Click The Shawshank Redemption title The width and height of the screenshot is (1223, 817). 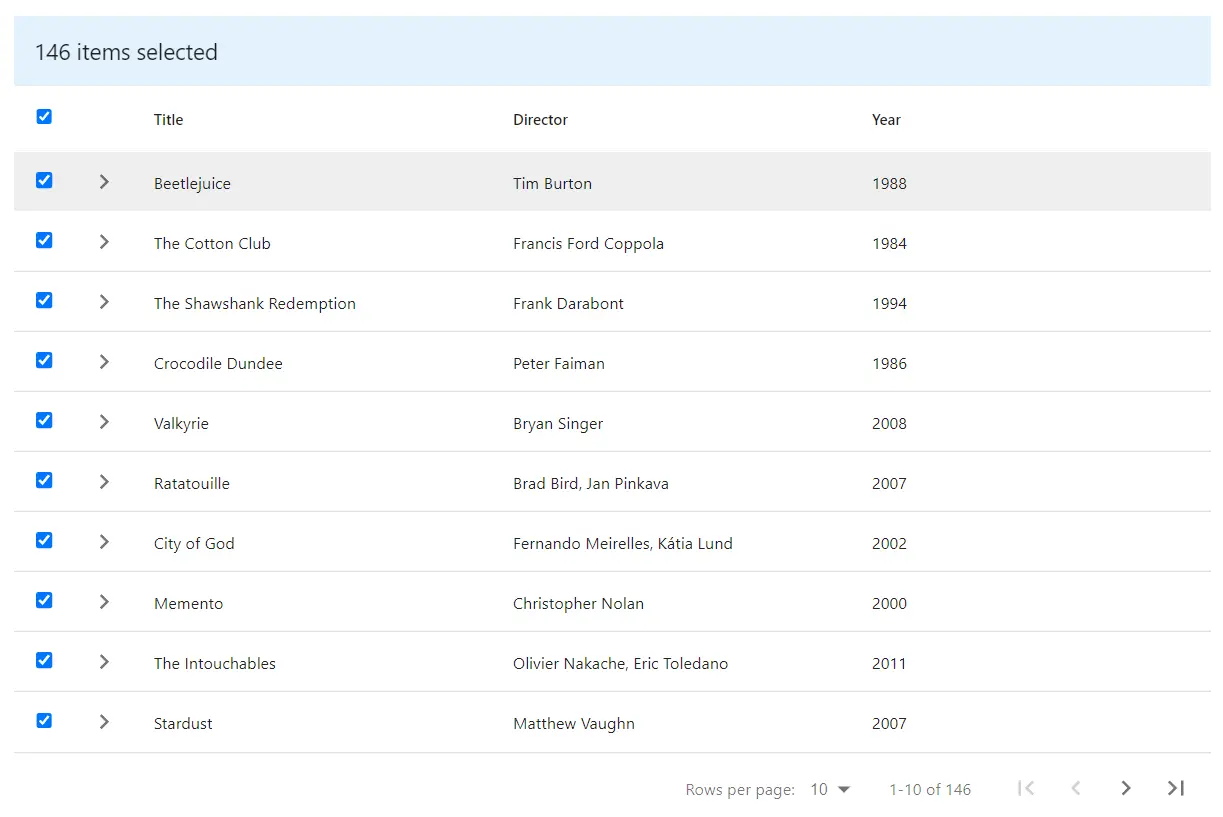point(255,304)
